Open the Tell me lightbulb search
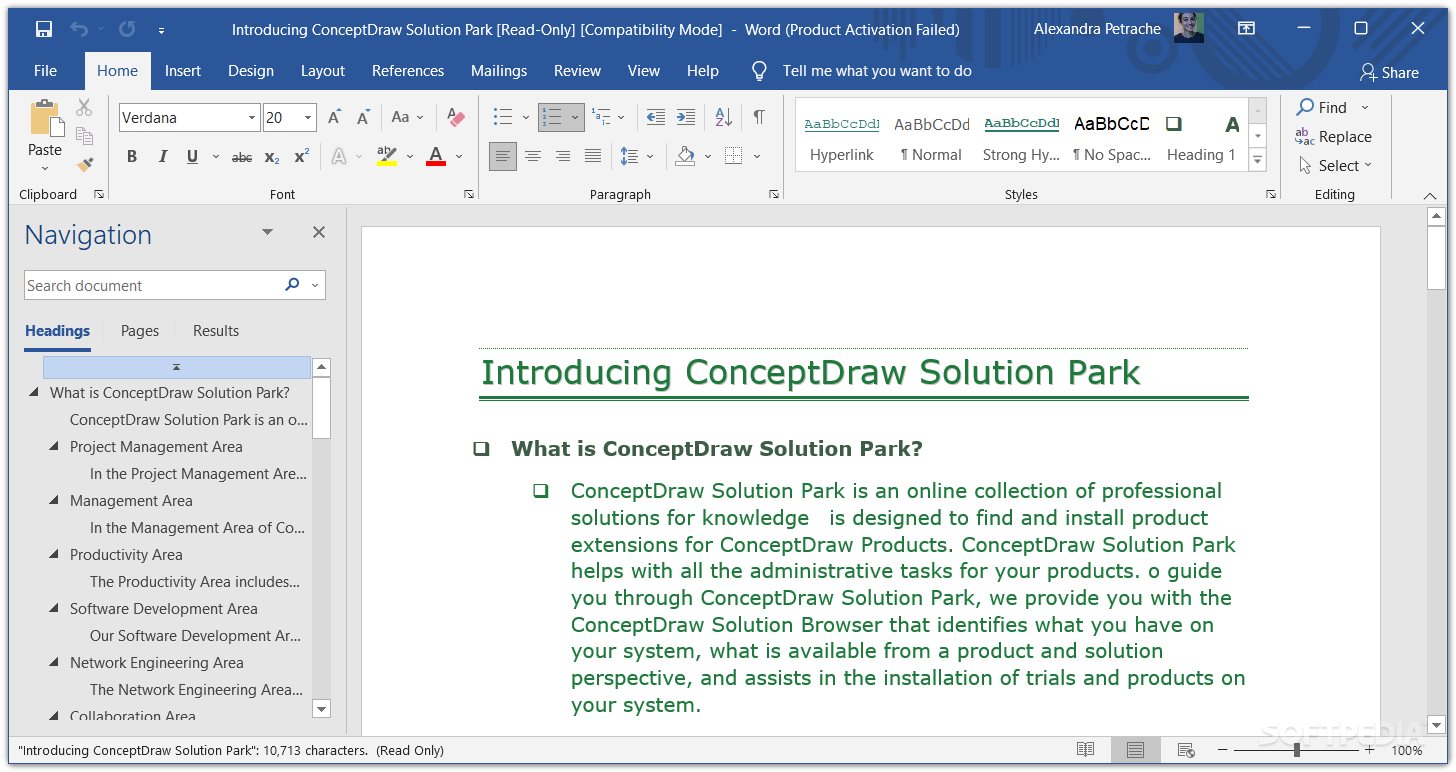The image size is (1456, 772). [760, 71]
